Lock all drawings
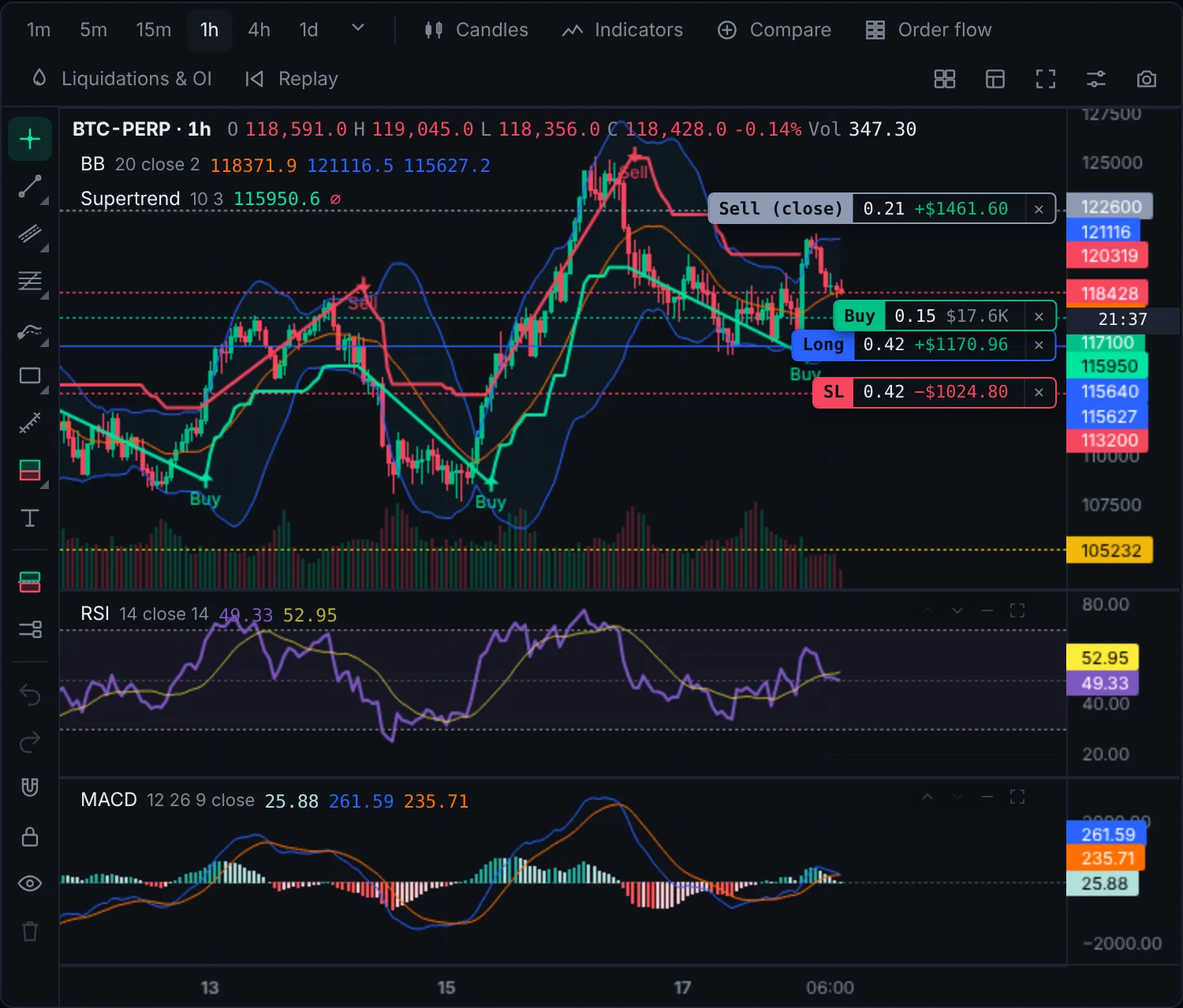Viewport: 1183px width, 1008px height. (30, 836)
